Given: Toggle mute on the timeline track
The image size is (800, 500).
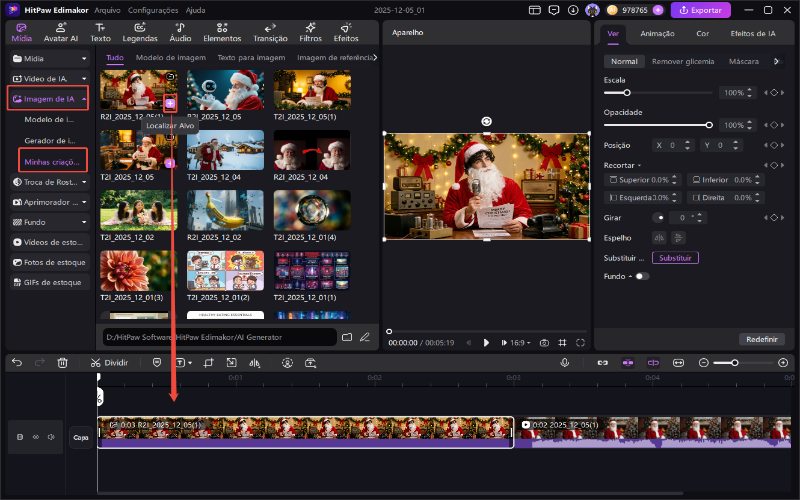Looking at the screenshot, I should (x=50, y=437).
